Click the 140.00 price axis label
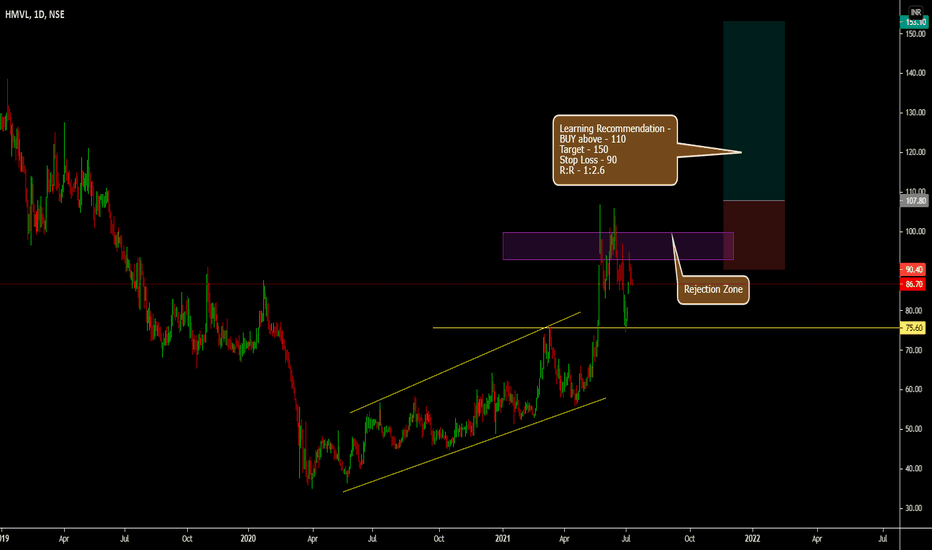Screen dimensions: 932x550 915,73
